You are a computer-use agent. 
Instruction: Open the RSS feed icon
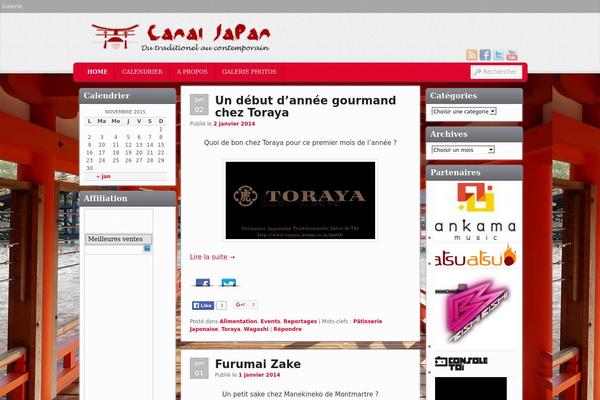click(471, 55)
